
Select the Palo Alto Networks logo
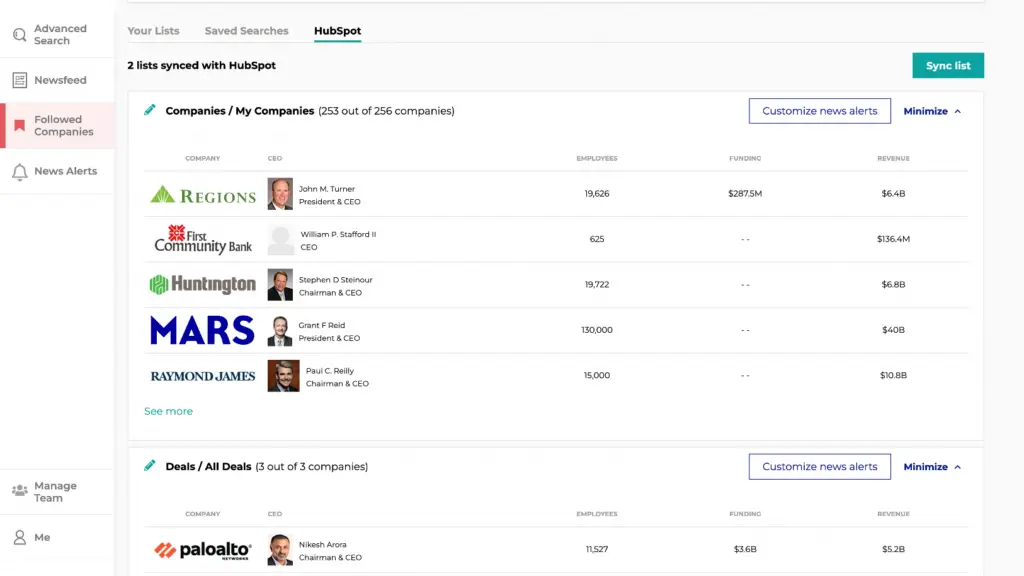tap(203, 550)
